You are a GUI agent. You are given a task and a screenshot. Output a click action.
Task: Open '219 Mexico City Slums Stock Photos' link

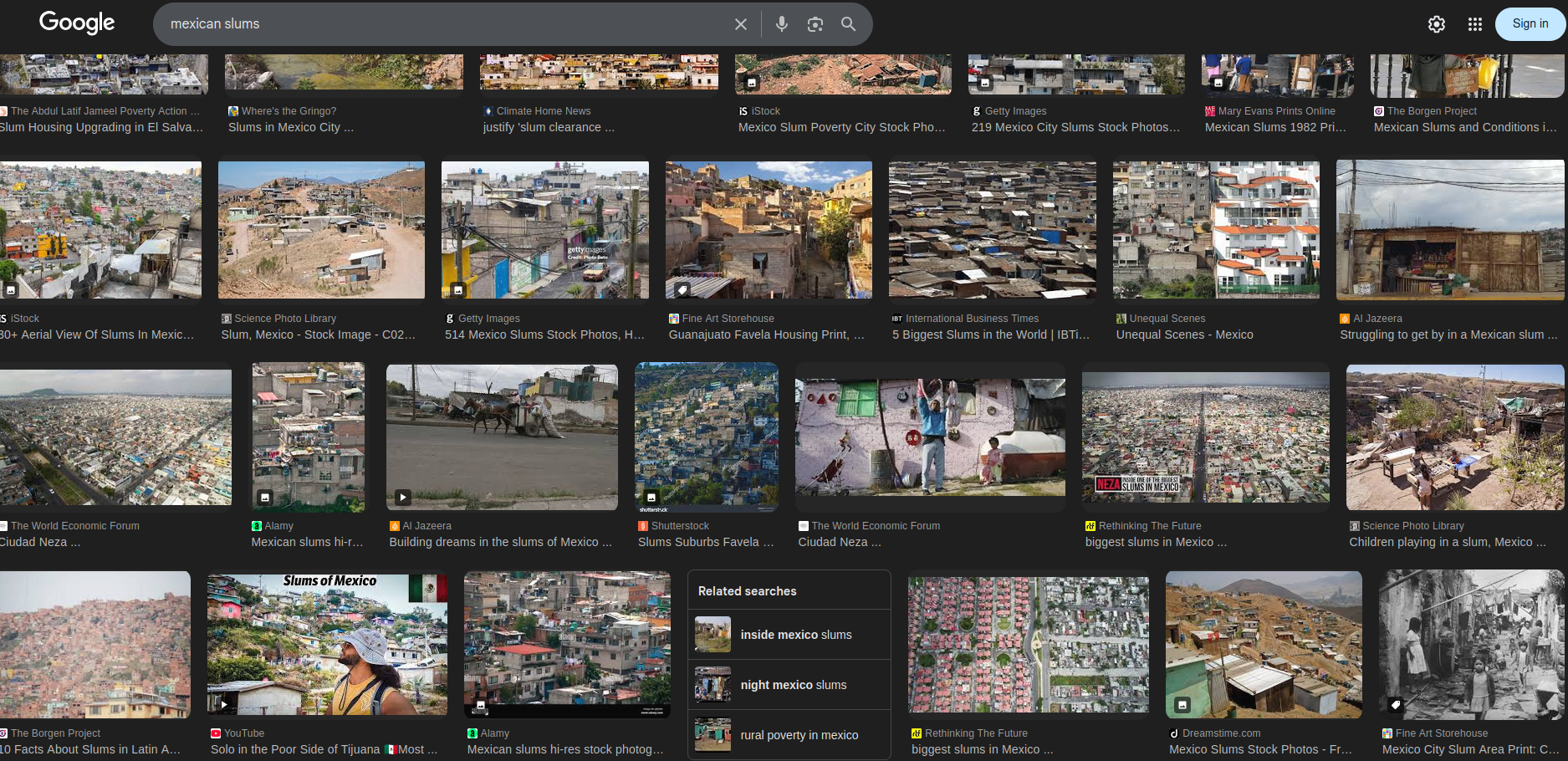(1075, 127)
